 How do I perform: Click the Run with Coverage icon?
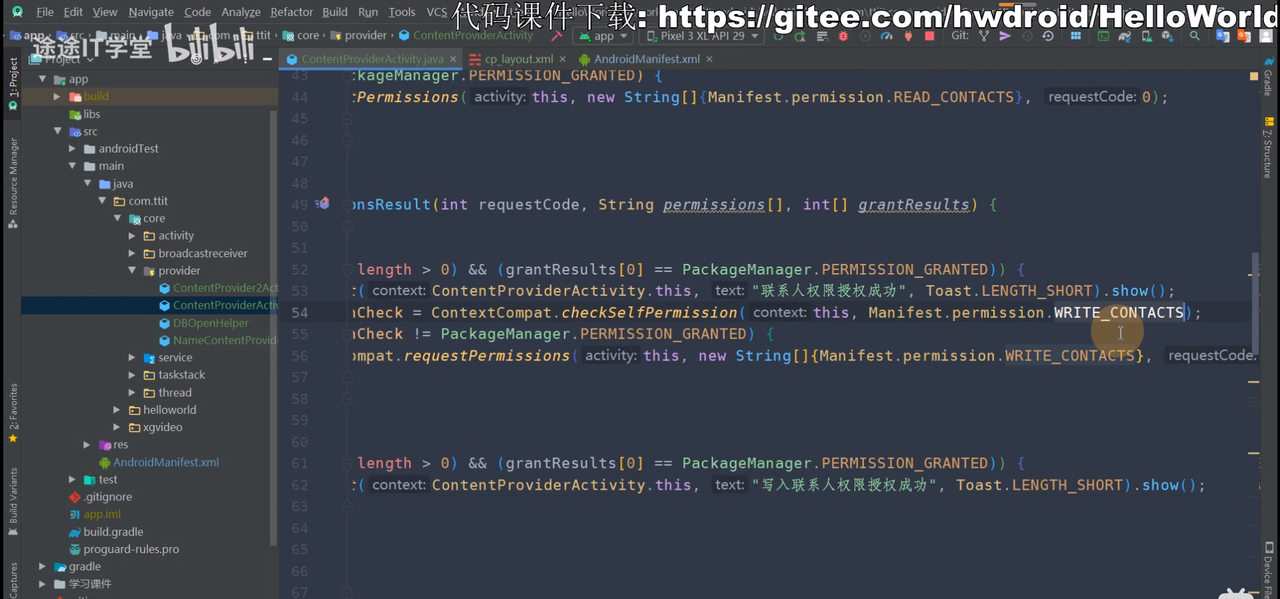pyautogui.click(x=865, y=36)
